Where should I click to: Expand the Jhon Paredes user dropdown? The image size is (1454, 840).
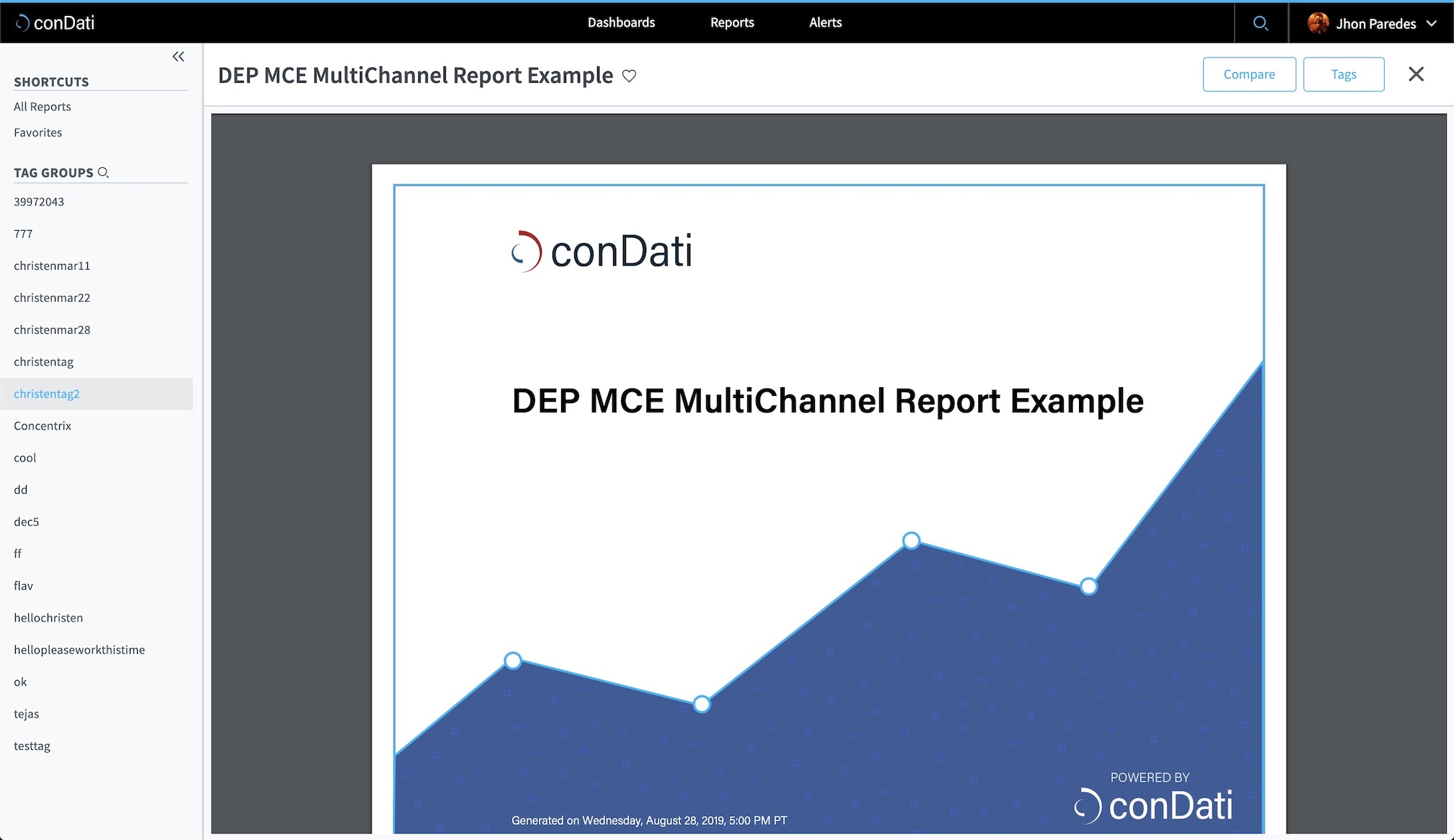click(1432, 23)
